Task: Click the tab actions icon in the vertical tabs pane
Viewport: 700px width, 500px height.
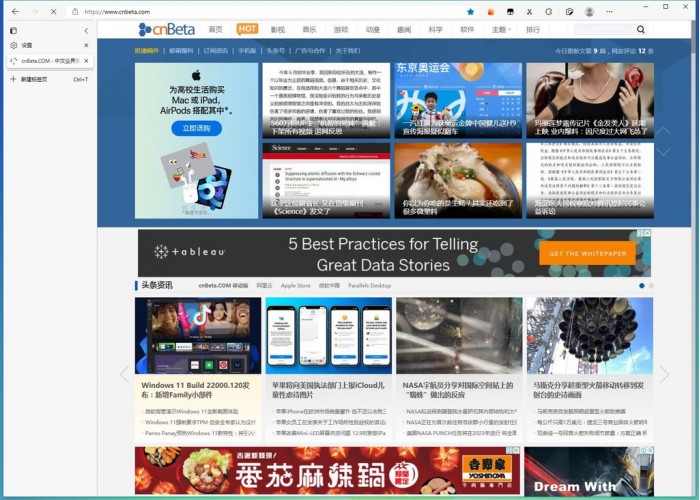Action: [13, 30]
